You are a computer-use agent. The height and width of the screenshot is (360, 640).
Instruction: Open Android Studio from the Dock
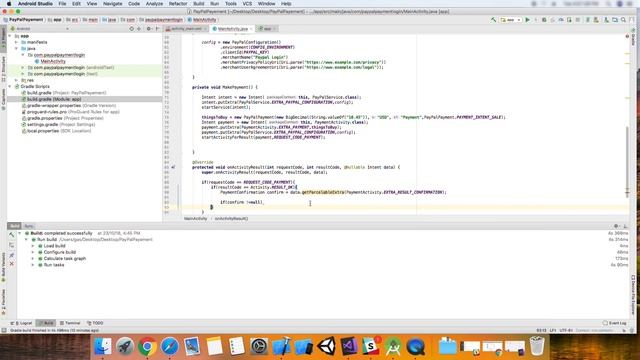pos(393,347)
